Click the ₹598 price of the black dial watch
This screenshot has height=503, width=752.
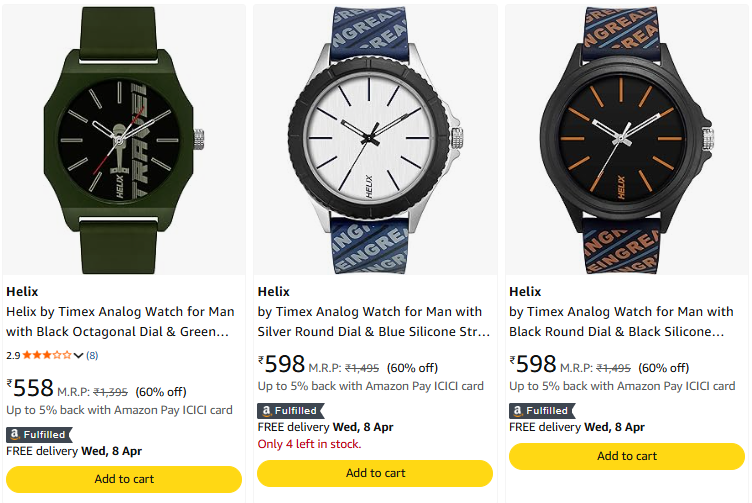[533, 364]
